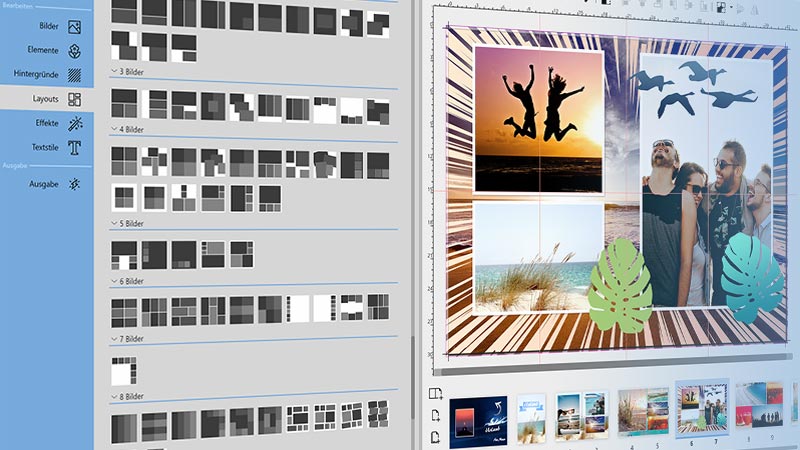Collapse the 4 Bilder section
Image resolution: width=800 pixels, height=450 pixels.
(x=113, y=130)
